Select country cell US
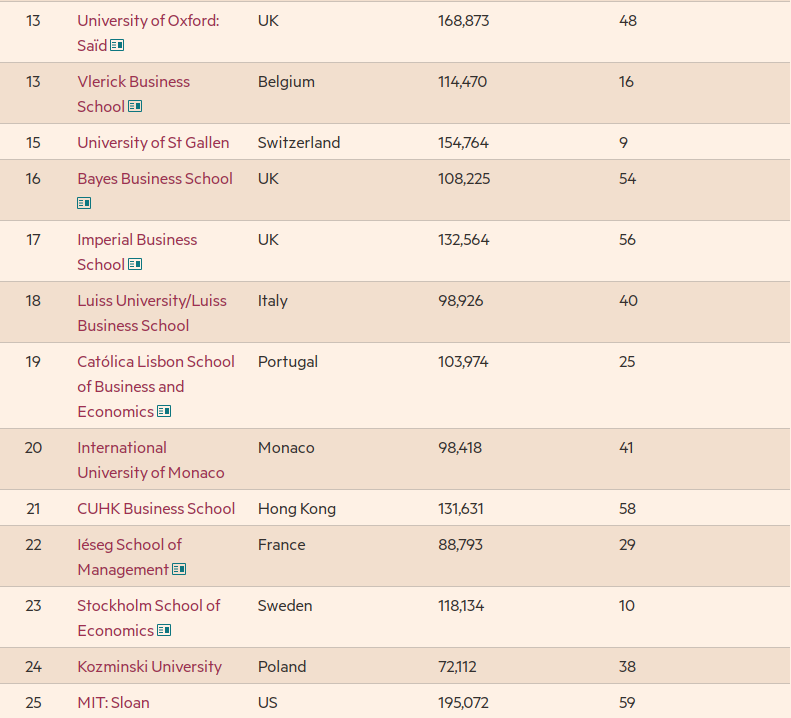 click(267, 703)
